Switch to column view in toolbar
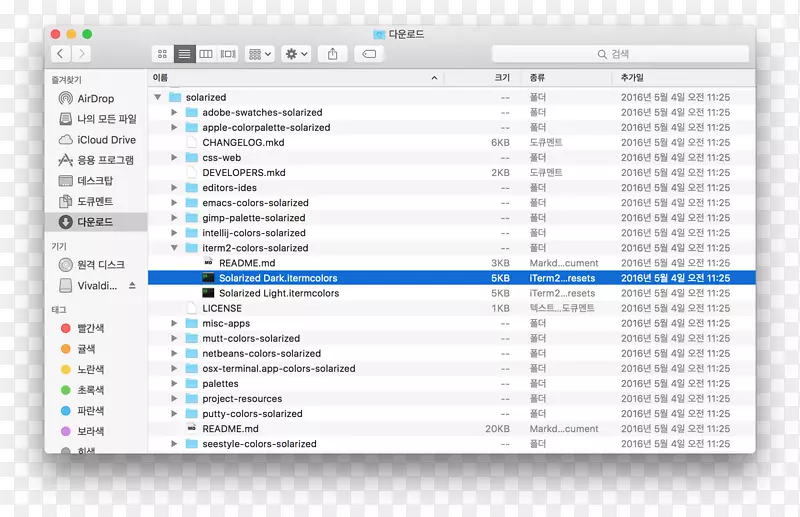800x517 pixels. click(x=206, y=54)
